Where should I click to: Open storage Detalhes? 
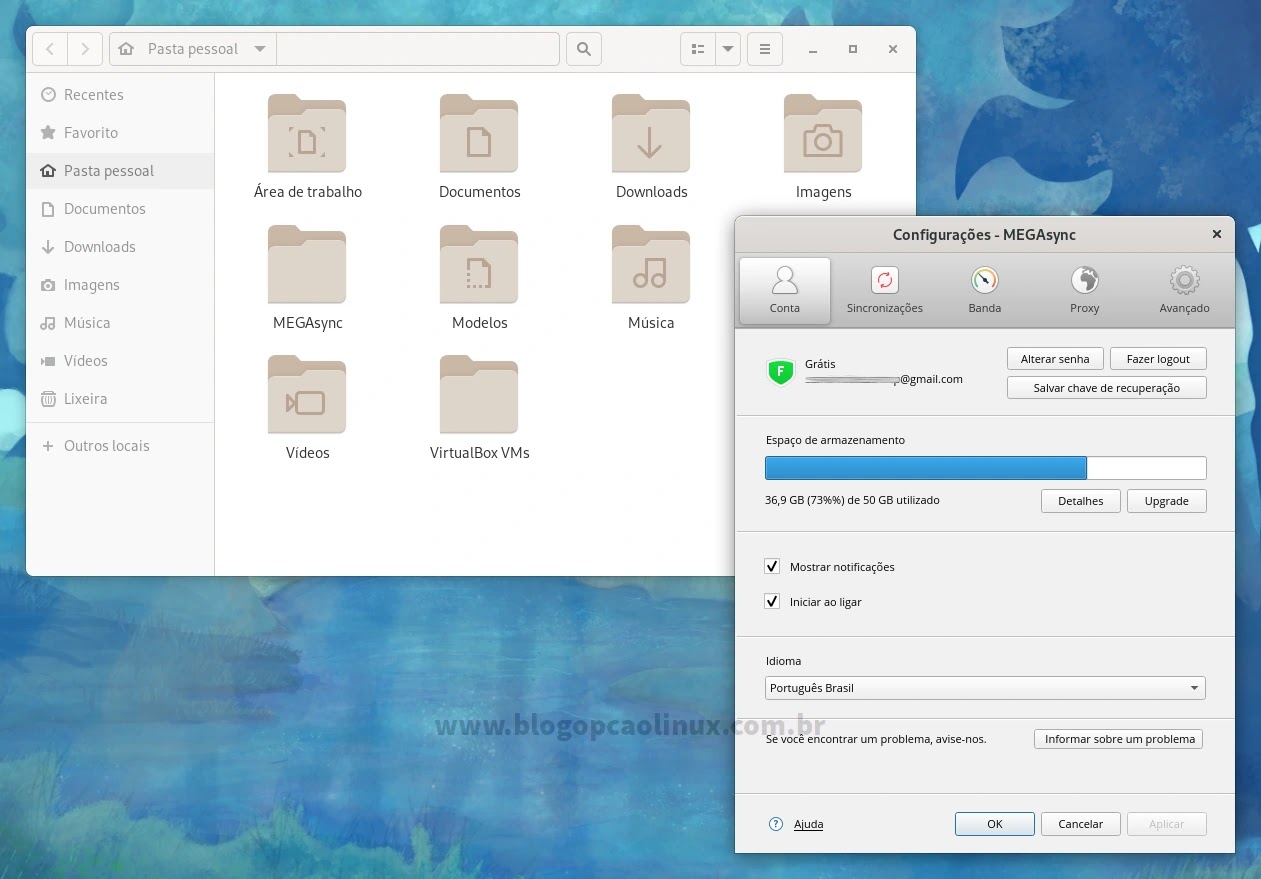(1081, 501)
